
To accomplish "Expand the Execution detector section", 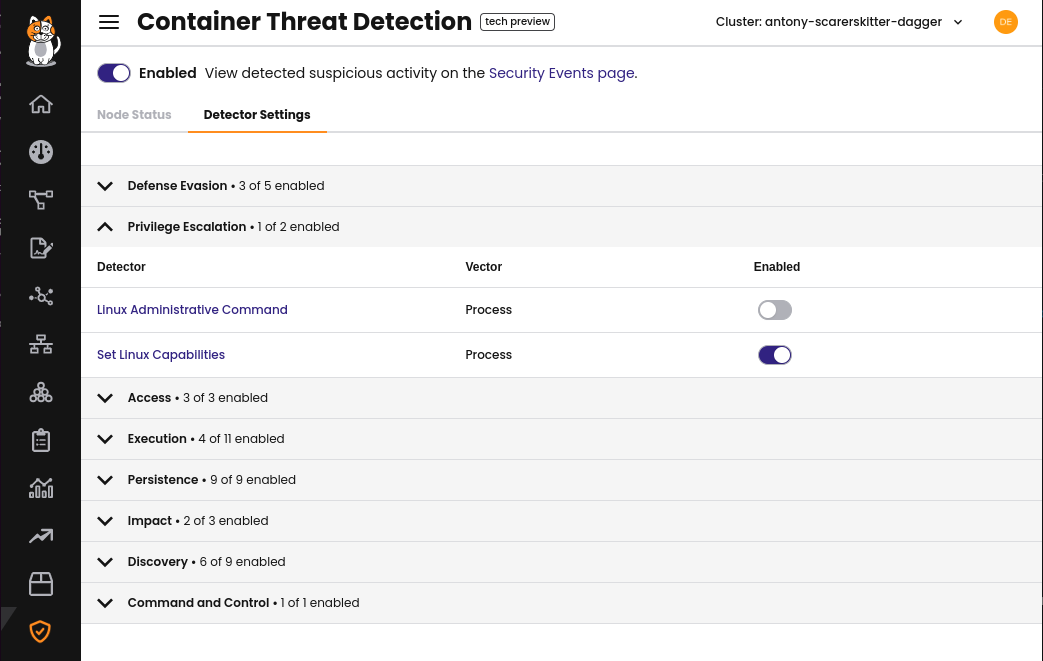I will tap(105, 438).
